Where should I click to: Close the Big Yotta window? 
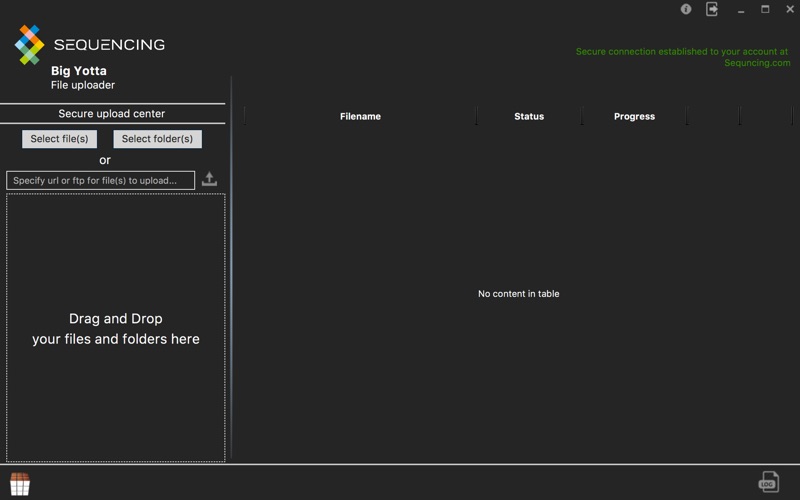(790, 9)
